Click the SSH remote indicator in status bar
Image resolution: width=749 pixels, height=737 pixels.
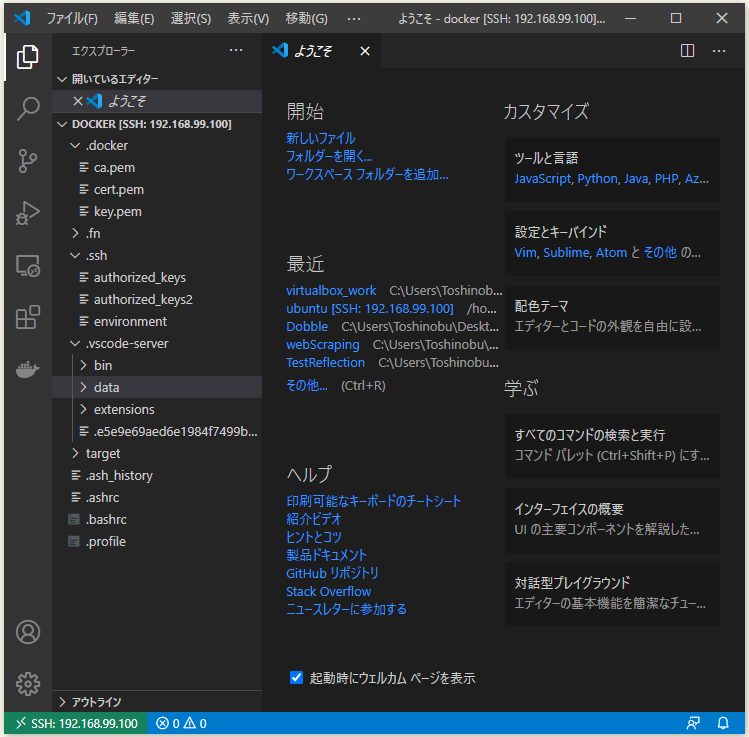(75, 724)
